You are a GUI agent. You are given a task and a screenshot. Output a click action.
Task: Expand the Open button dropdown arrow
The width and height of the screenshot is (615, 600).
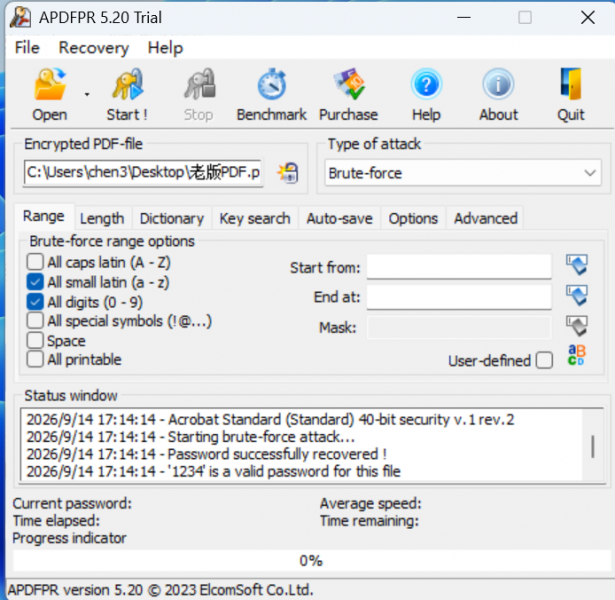87,94
